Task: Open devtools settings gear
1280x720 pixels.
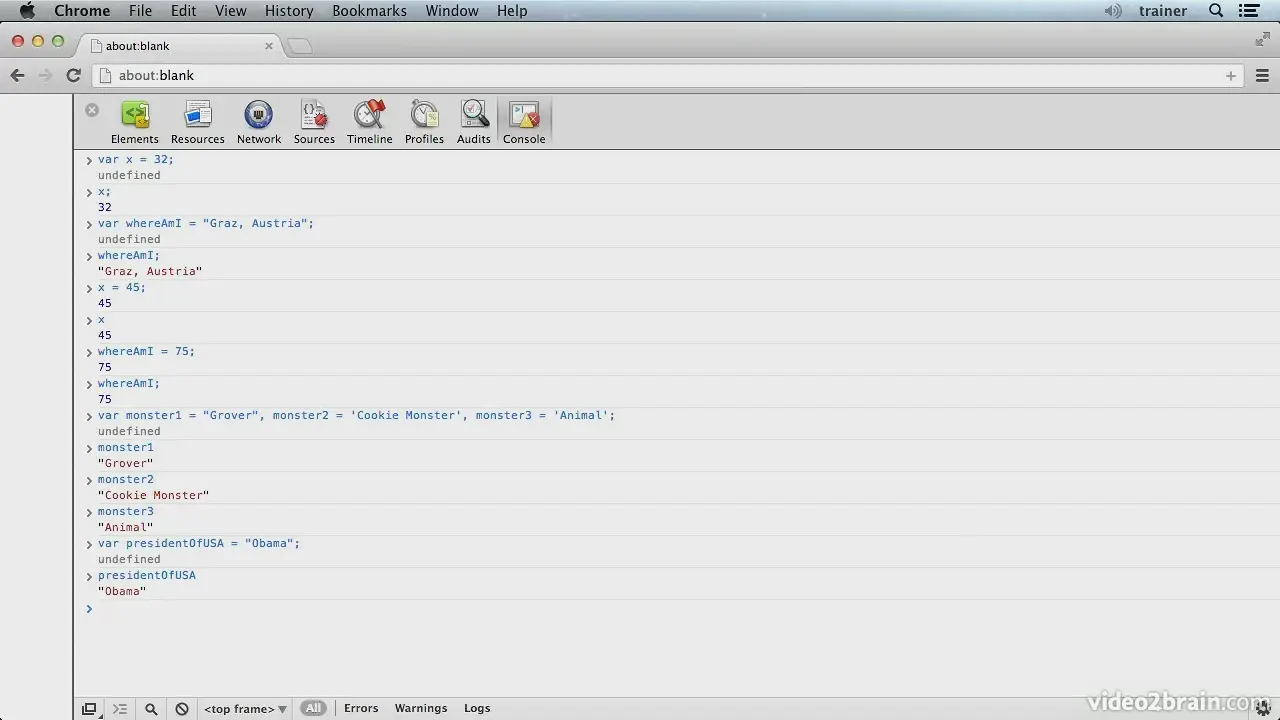Action: point(1263,708)
